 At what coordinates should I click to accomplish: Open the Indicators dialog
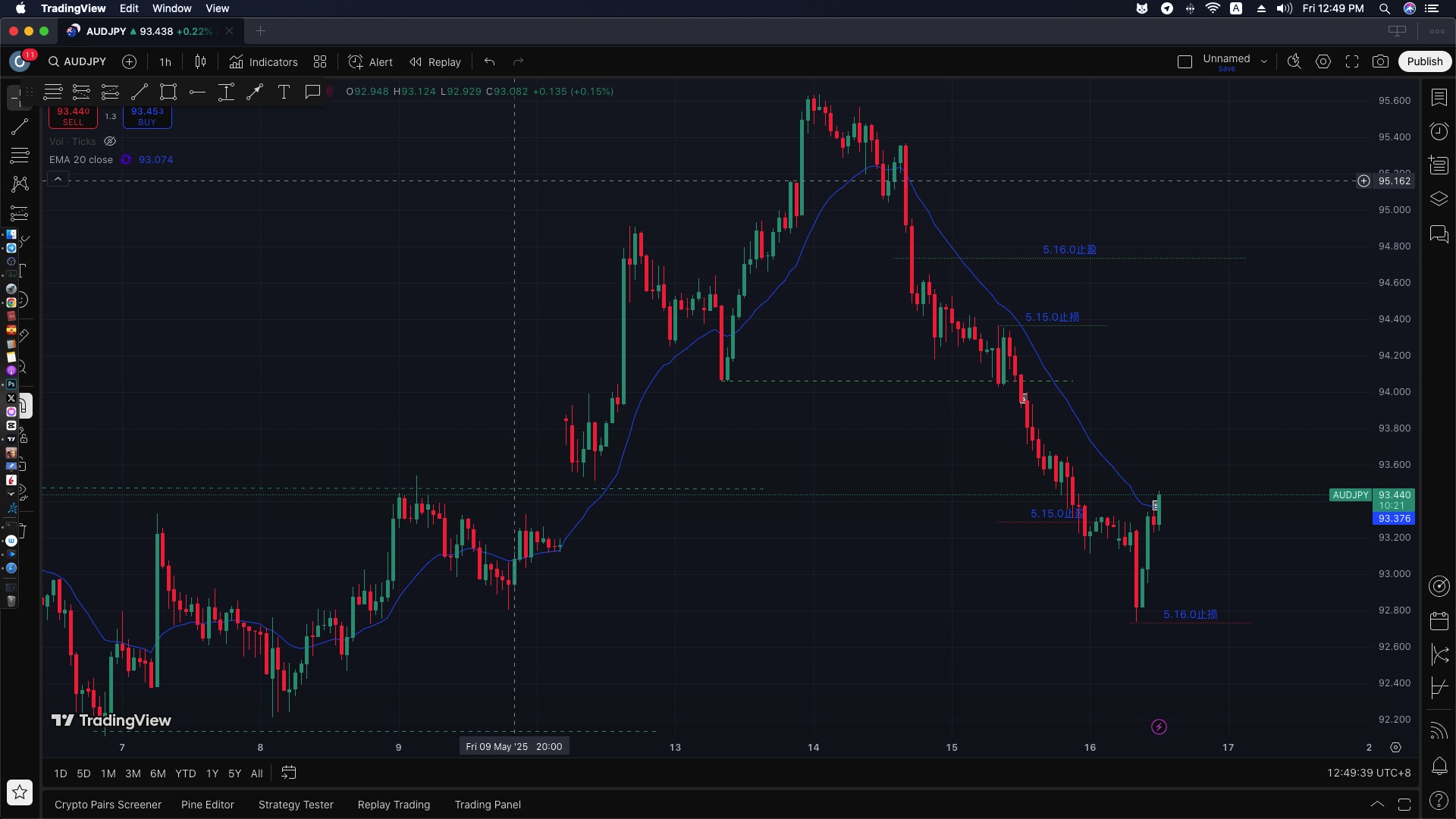[264, 62]
